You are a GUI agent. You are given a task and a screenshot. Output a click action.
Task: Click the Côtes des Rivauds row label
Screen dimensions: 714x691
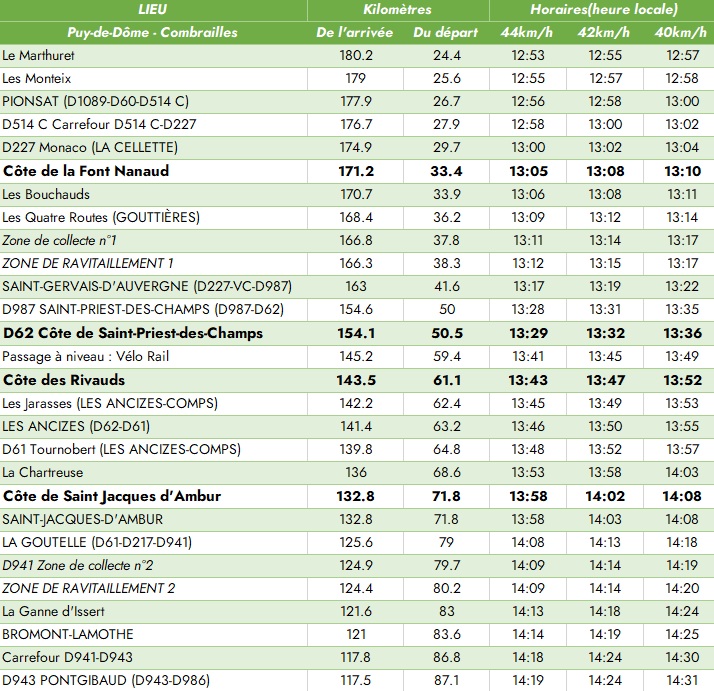[x=64, y=380]
